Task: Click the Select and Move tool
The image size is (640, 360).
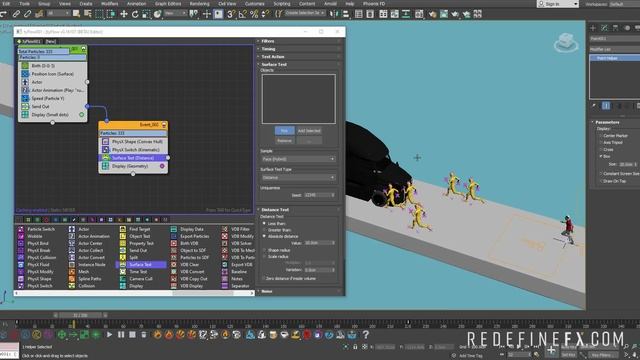Action: coord(124,14)
